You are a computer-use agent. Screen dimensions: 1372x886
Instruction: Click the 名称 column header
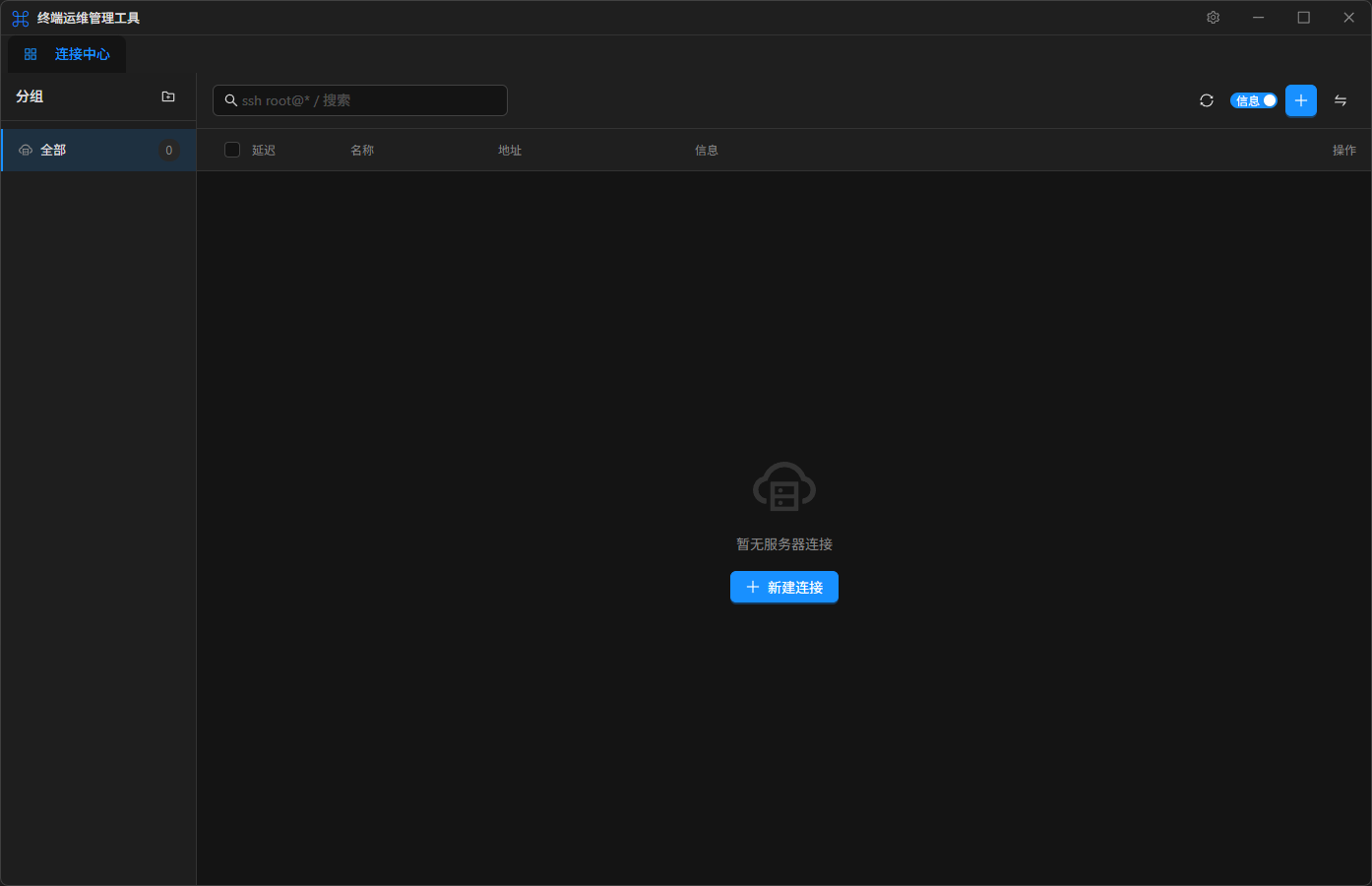pos(362,151)
